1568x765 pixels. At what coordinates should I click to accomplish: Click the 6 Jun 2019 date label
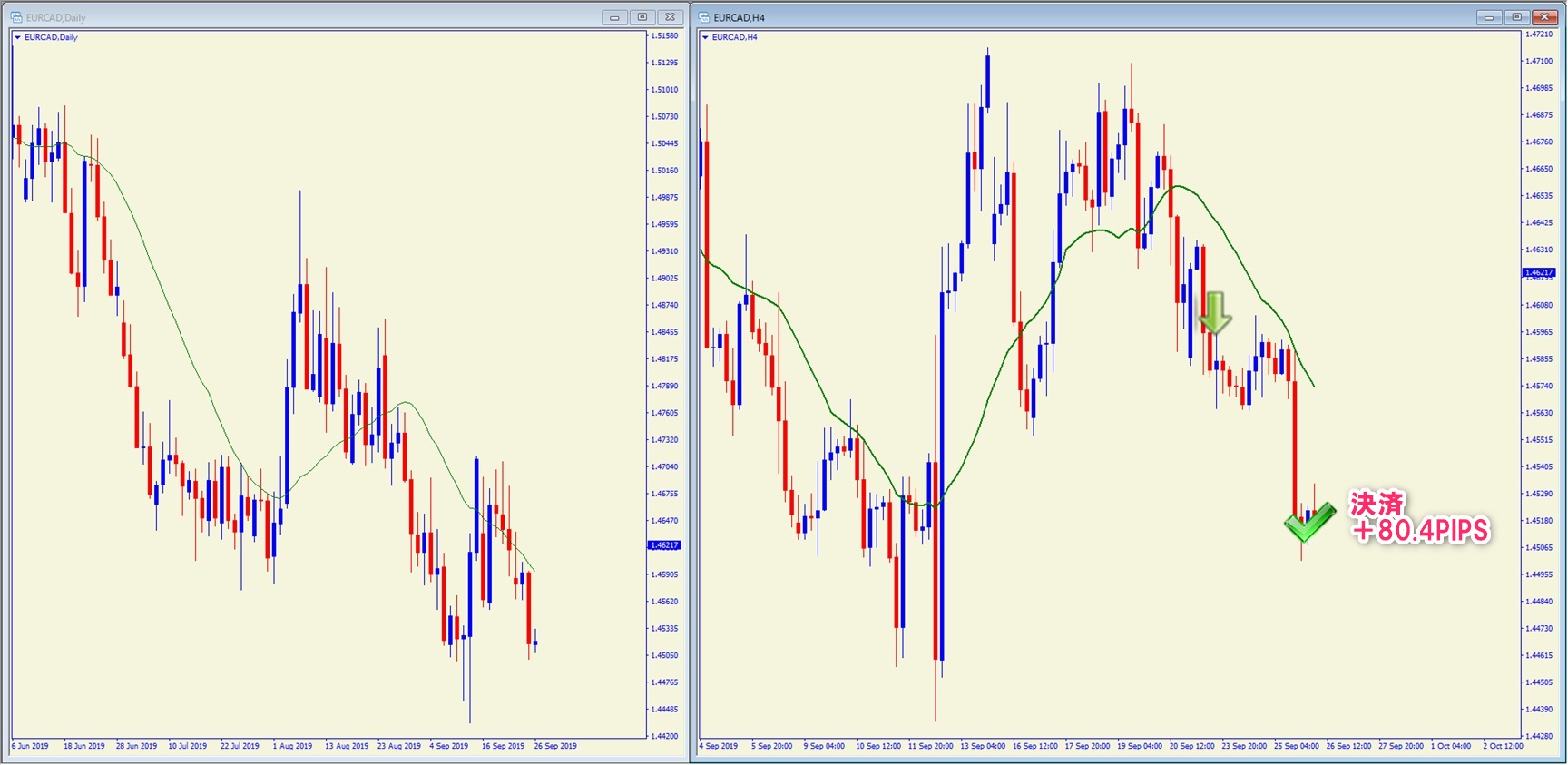click(x=31, y=746)
